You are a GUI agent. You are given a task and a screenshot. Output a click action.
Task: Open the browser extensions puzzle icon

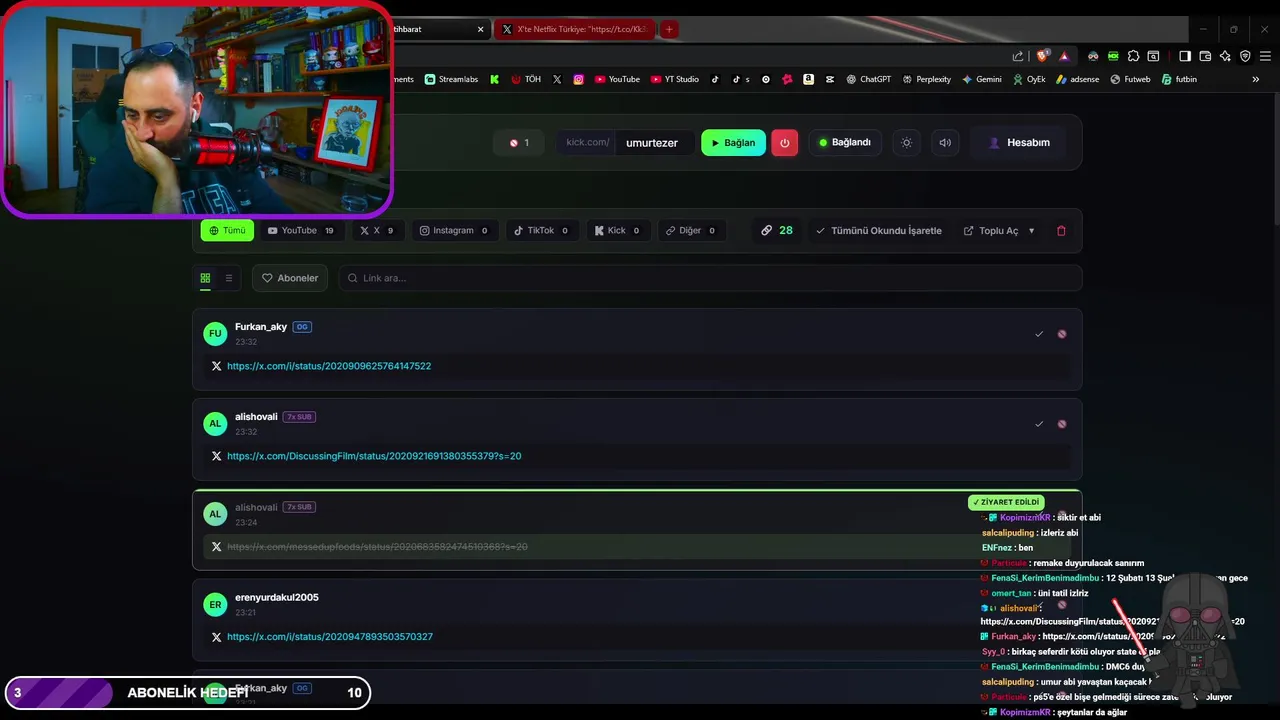click(1133, 56)
